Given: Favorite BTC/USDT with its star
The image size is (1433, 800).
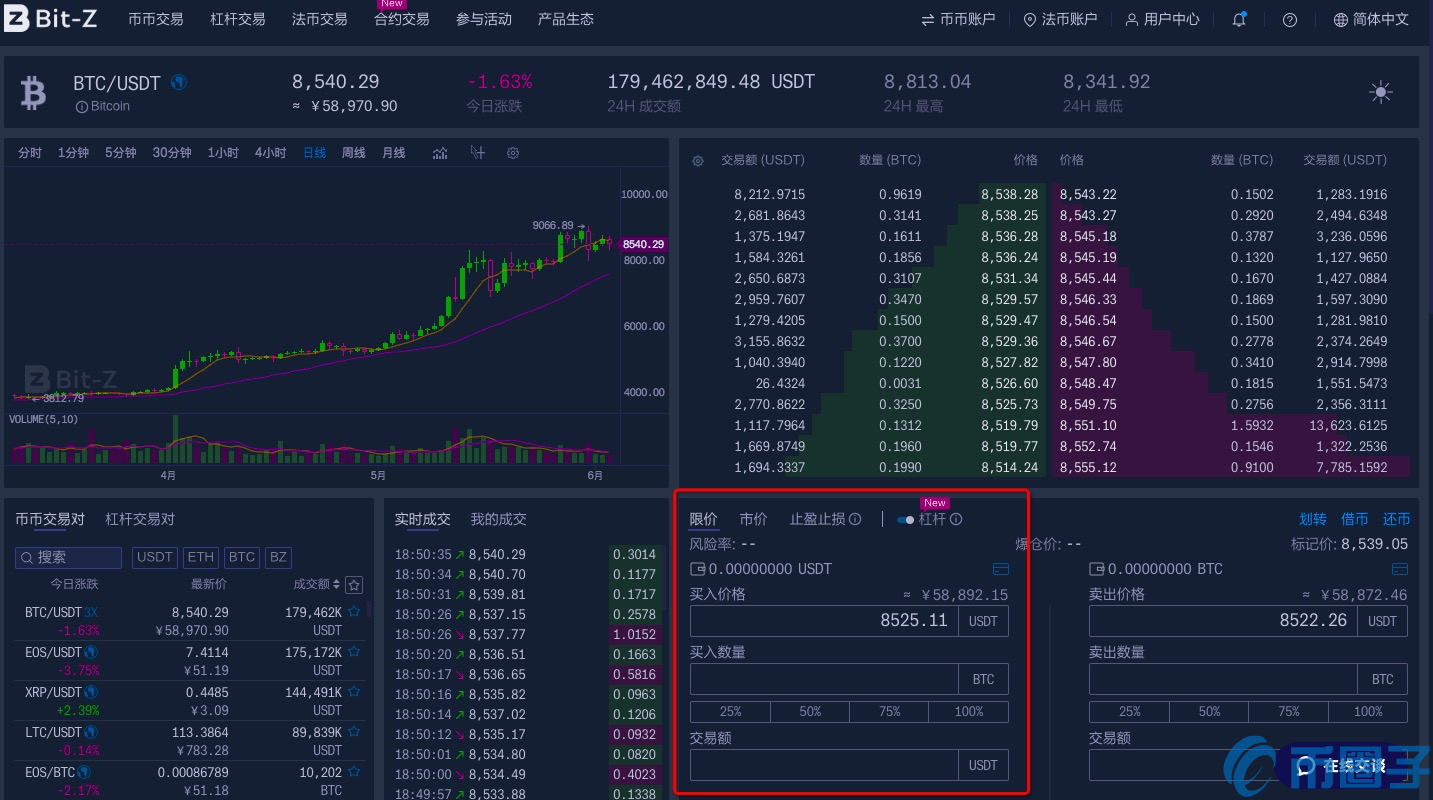Looking at the screenshot, I should 354,611.
